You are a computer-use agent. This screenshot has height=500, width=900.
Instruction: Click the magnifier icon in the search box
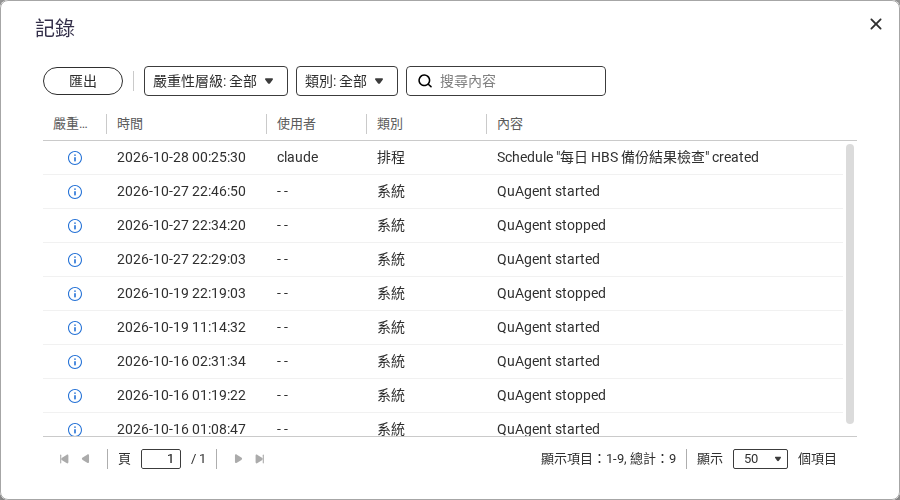point(425,81)
